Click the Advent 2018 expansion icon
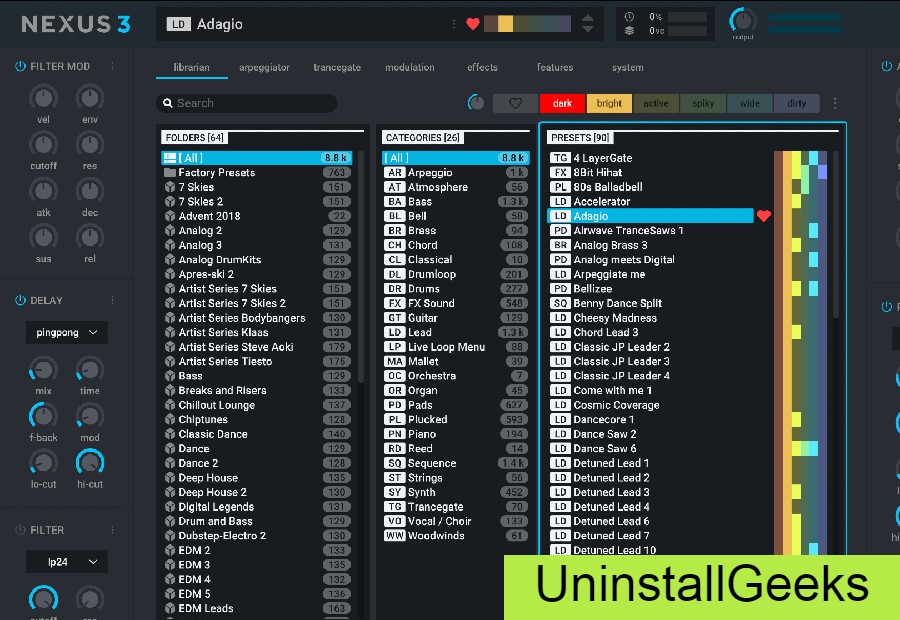The width and height of the screenshot is (900, 620). point(170,216)
